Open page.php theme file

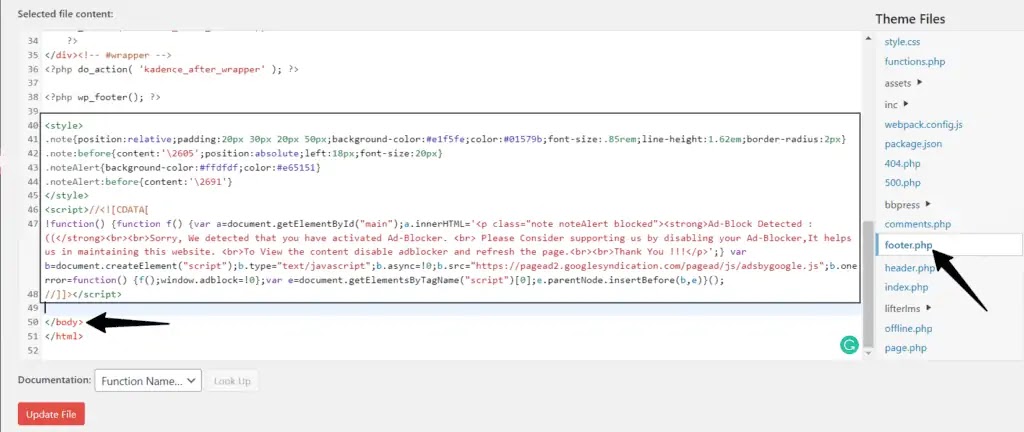pyautogui.click(x=905, y=348)
